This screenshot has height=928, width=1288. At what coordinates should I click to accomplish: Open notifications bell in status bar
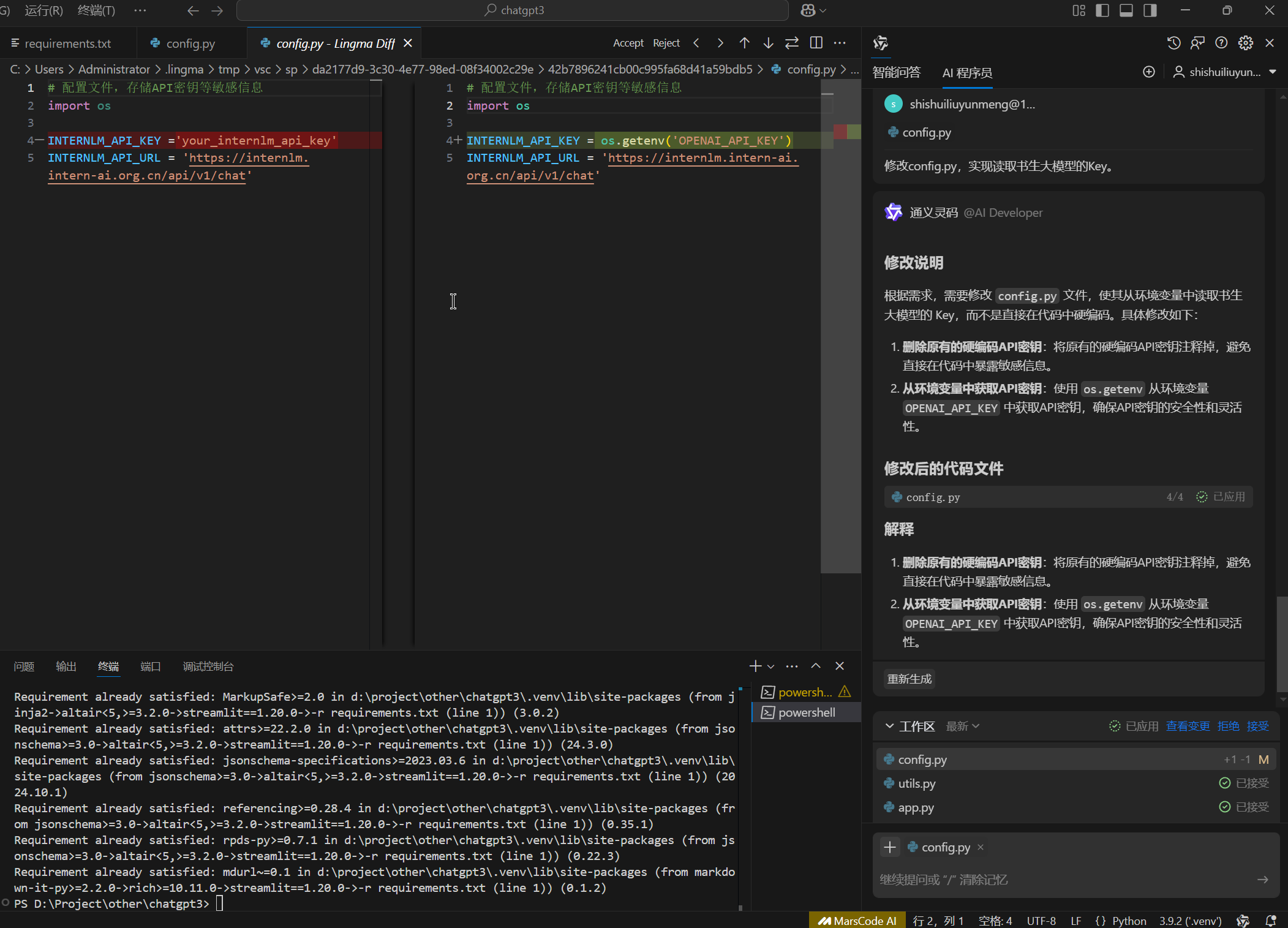tap(1271, 921)
